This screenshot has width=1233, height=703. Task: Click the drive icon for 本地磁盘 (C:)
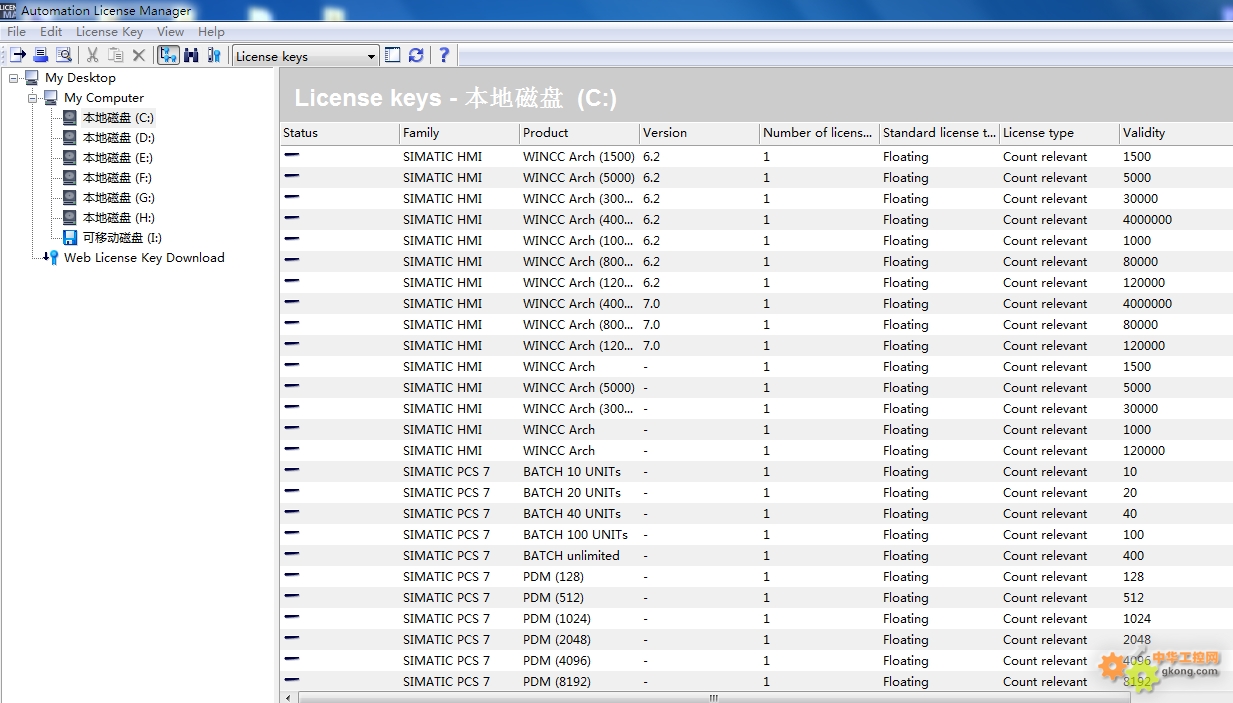click(x=70, y=118)
